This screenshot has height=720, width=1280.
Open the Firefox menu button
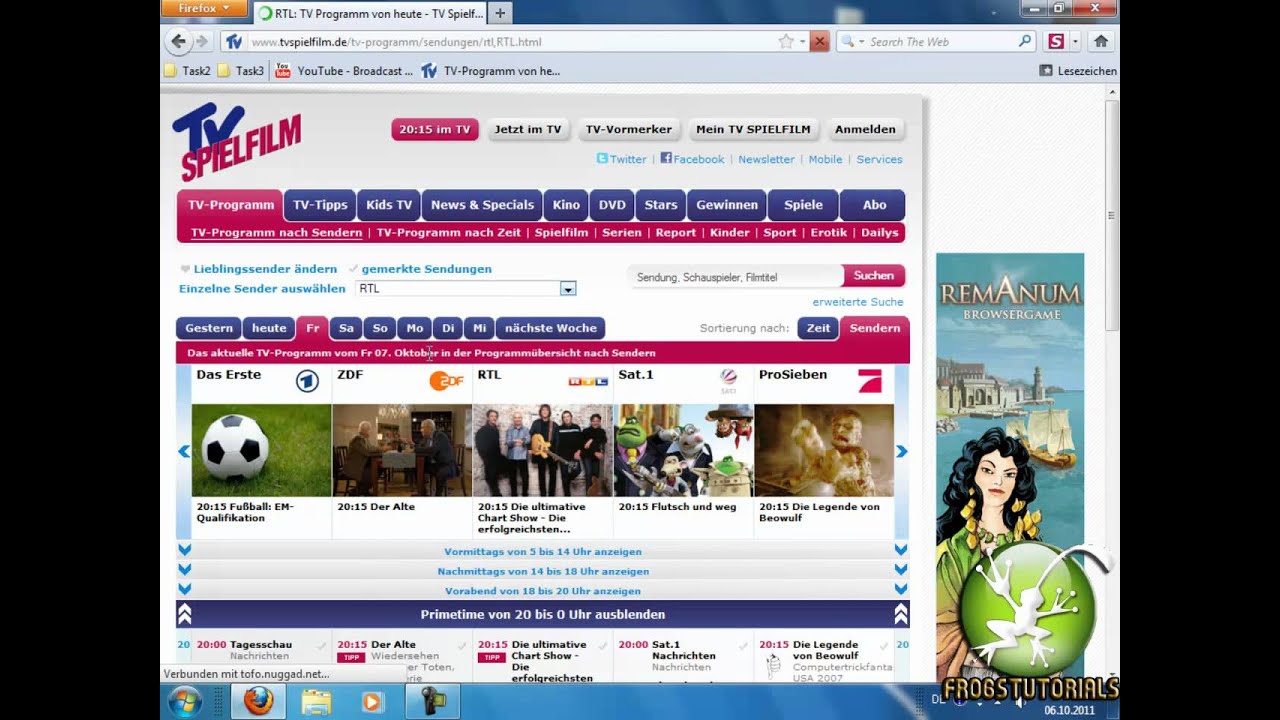pos(204,8)
